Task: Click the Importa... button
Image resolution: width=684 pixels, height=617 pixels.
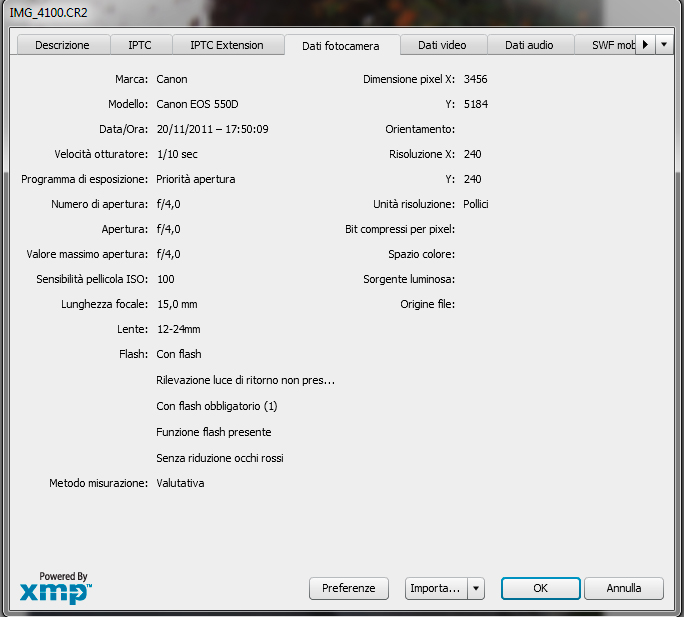Action: 436,588
